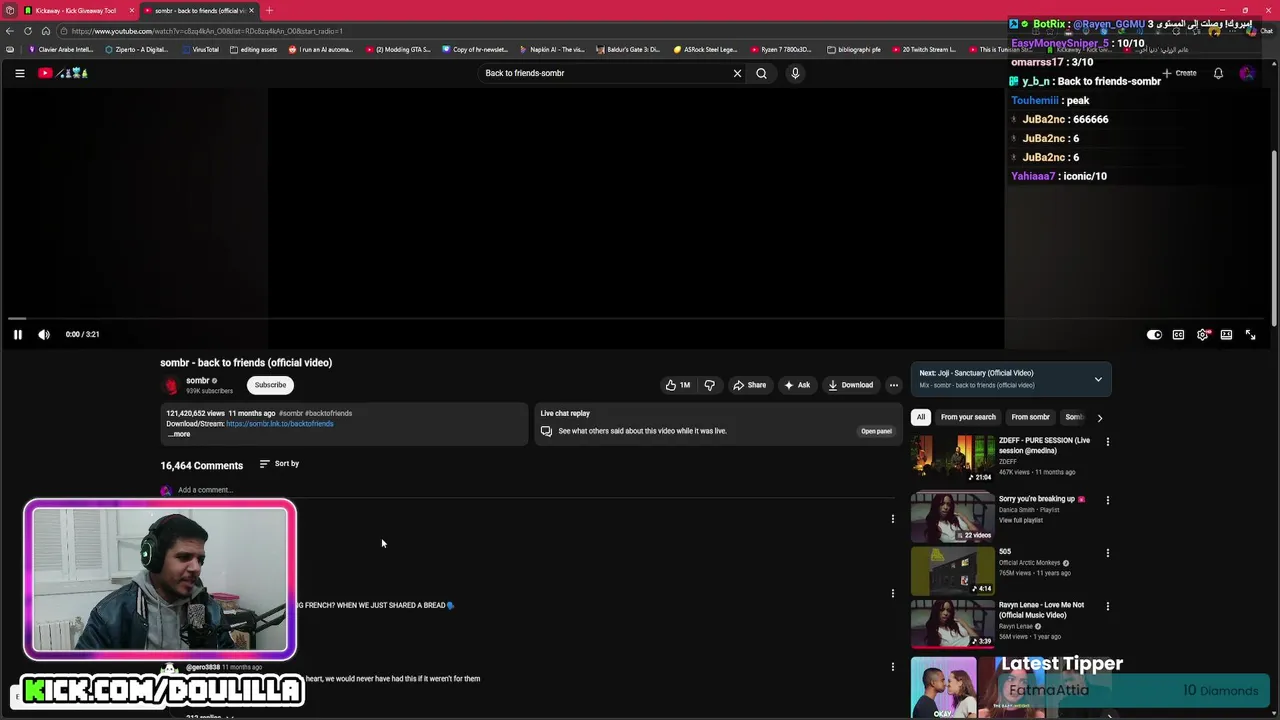This screenshot has width=1280, height=720.
Task: Open Ravyn Lenae Love Me Not title
Action: 1041,610
